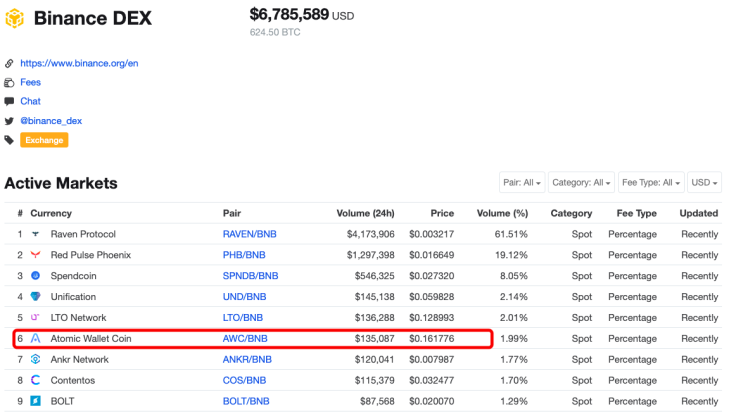The image size is (736, 414).
Task: Sort by the Volume (24h) column header
Action: 365,213
